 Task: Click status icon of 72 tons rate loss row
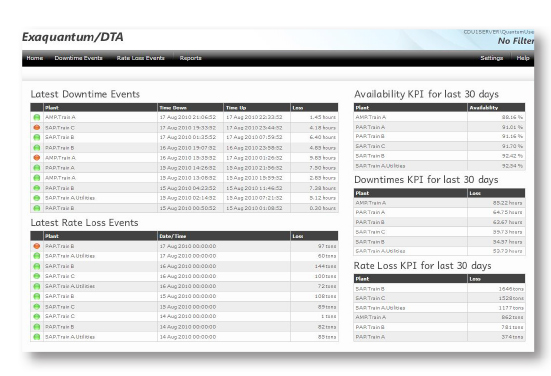tap(37, 286)
